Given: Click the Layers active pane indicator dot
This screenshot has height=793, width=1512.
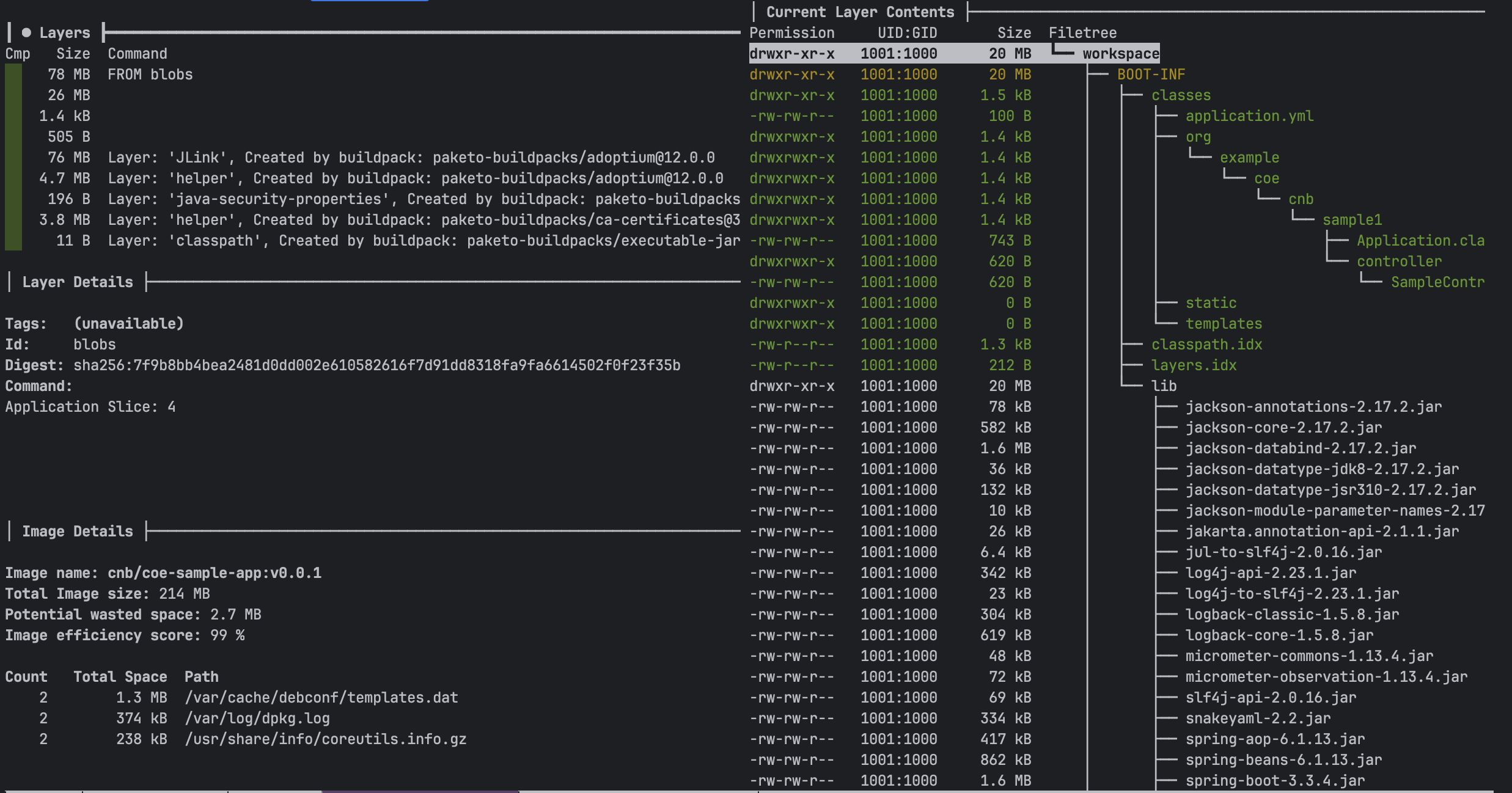Looking at the screenshot, I should point(26,32).
